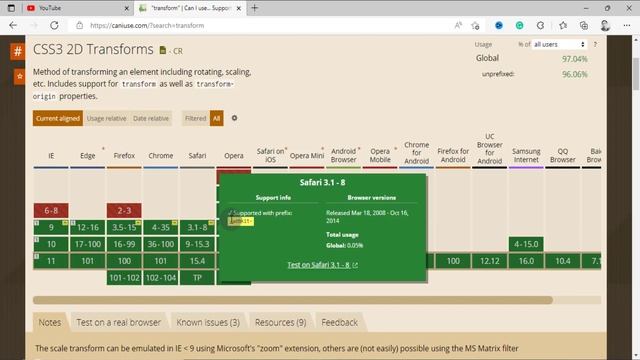Select Safari 3.1-8 support cell

197,227
